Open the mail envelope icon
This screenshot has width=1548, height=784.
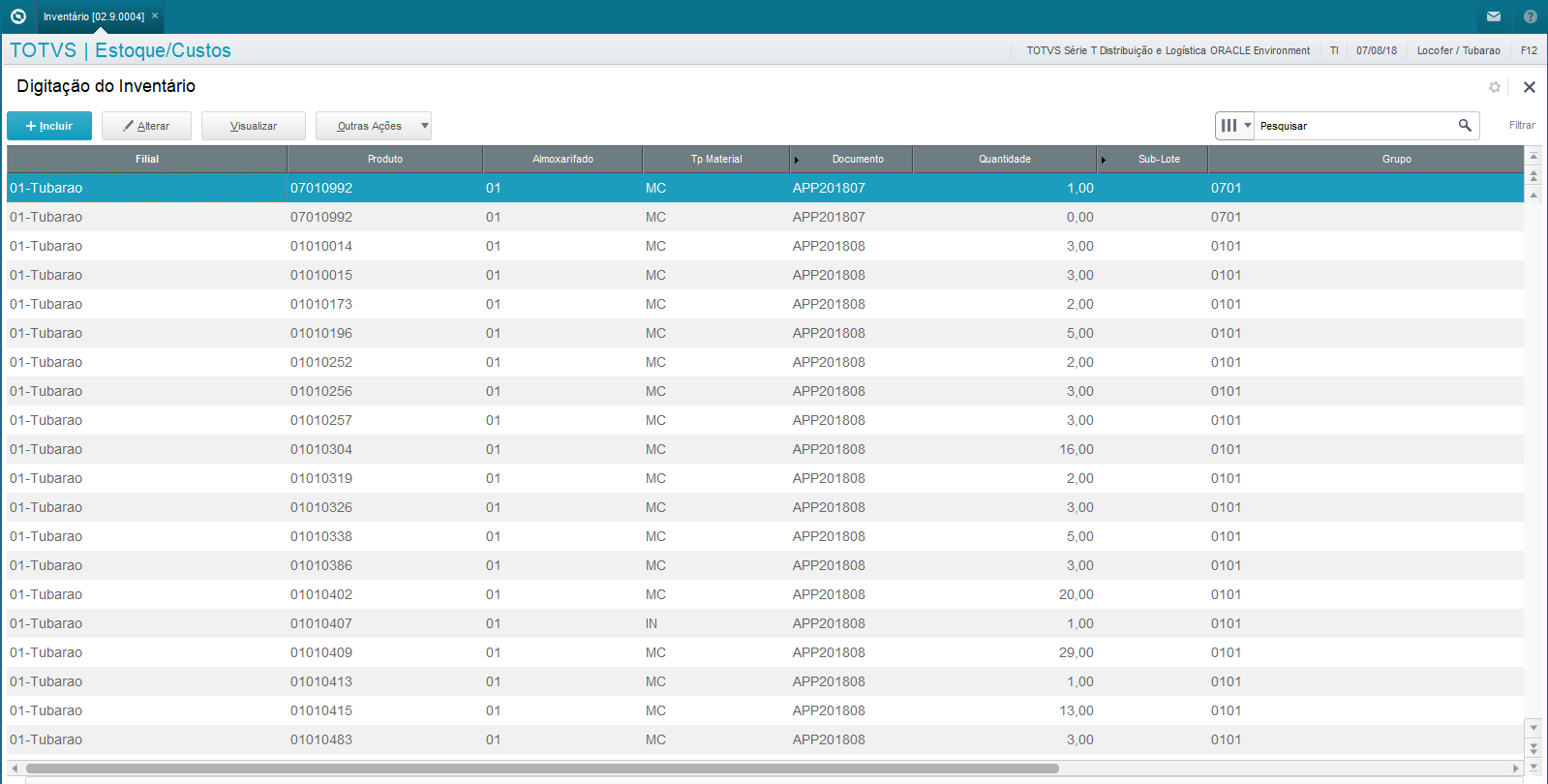[1494, 16]
